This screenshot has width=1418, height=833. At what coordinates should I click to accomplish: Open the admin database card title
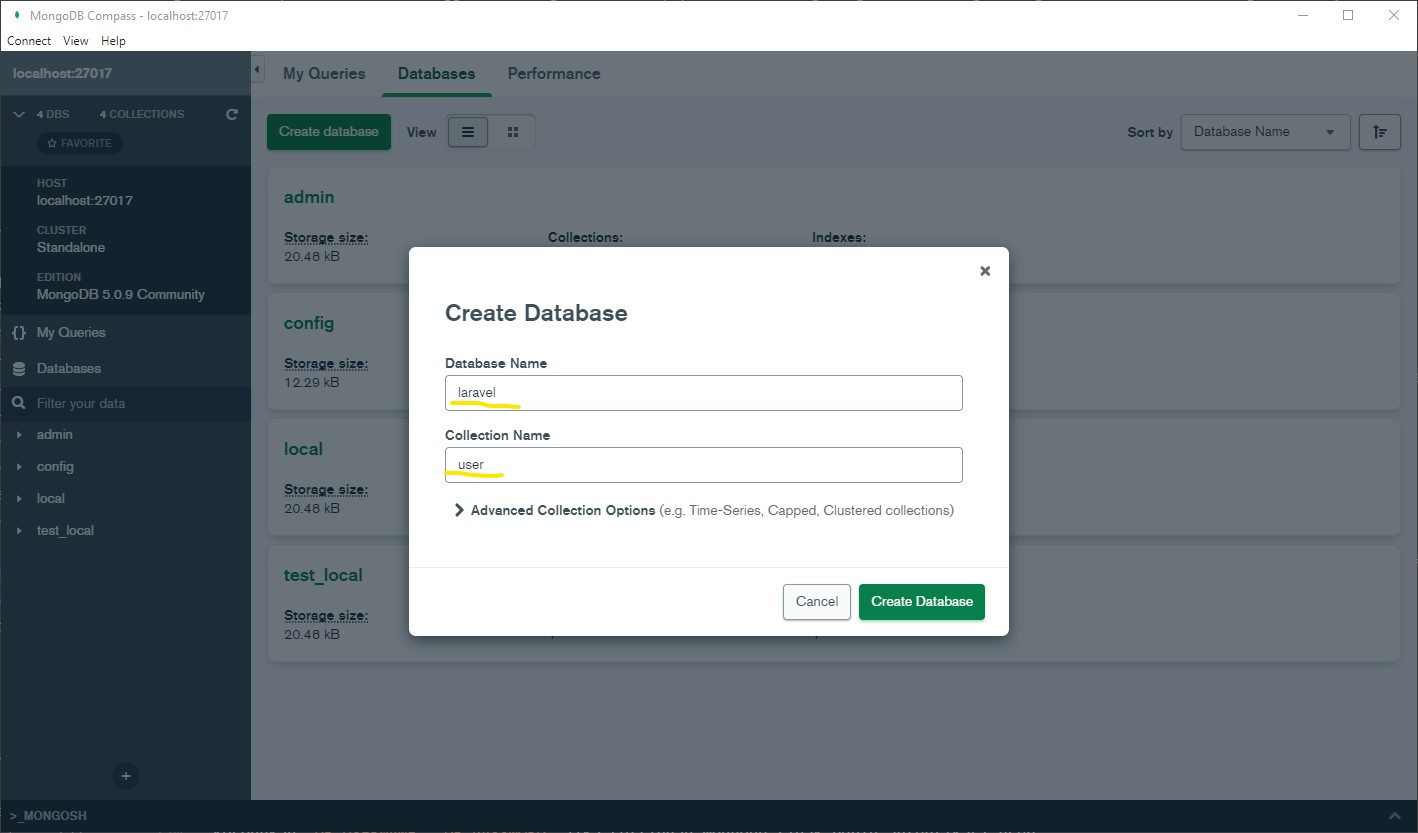click(309, 197)
